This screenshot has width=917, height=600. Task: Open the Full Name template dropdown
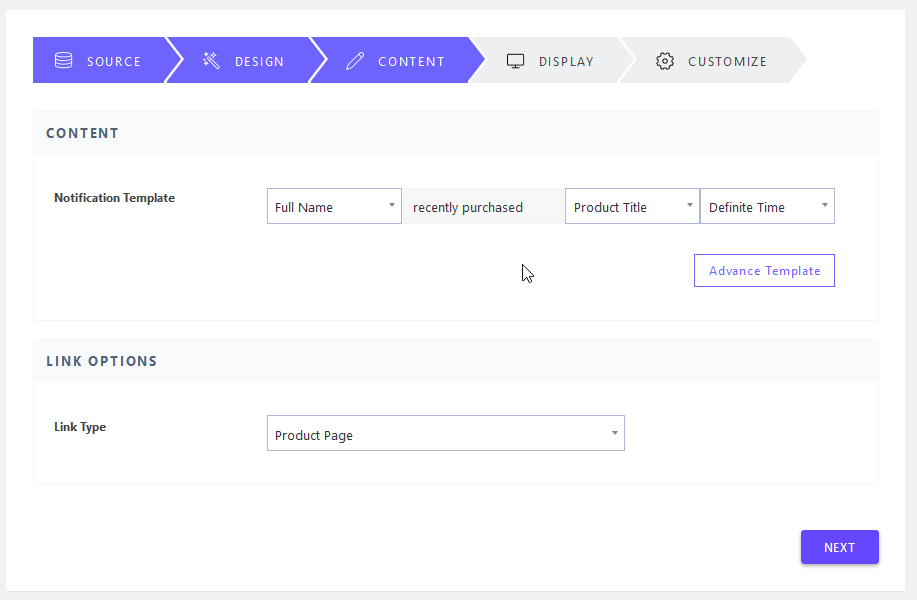click(334, 206)
